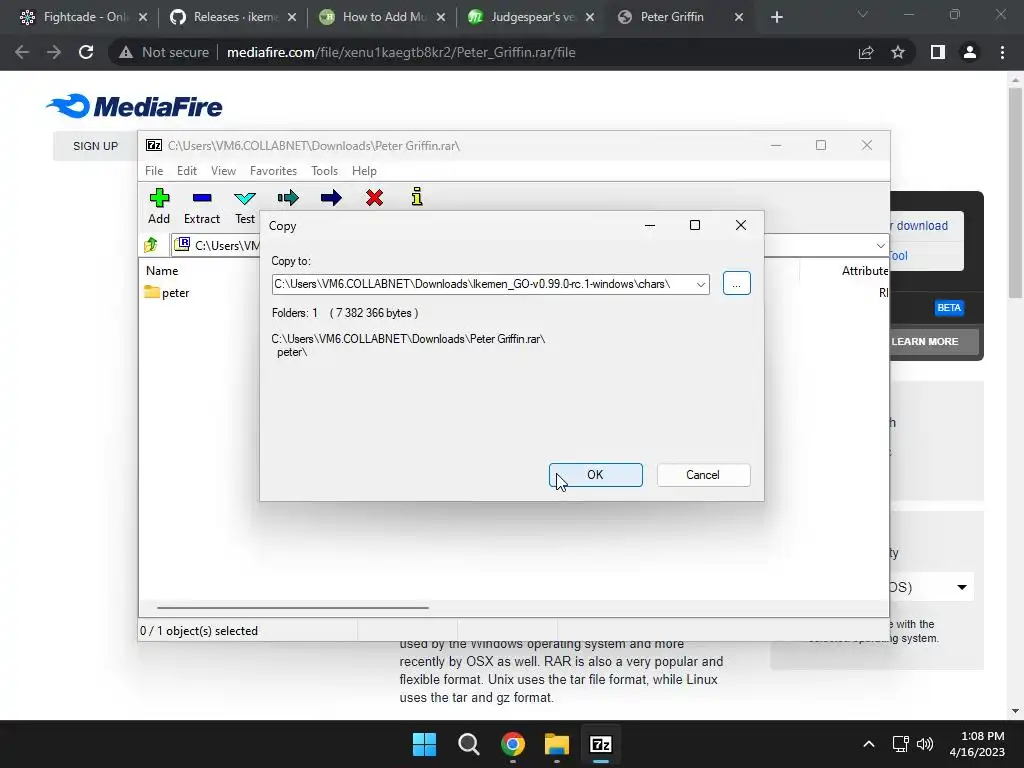The height and width of the screenshot is (768, 1024).
Task: Bookmark this page with star icon
Action: [x=898, y=52]
